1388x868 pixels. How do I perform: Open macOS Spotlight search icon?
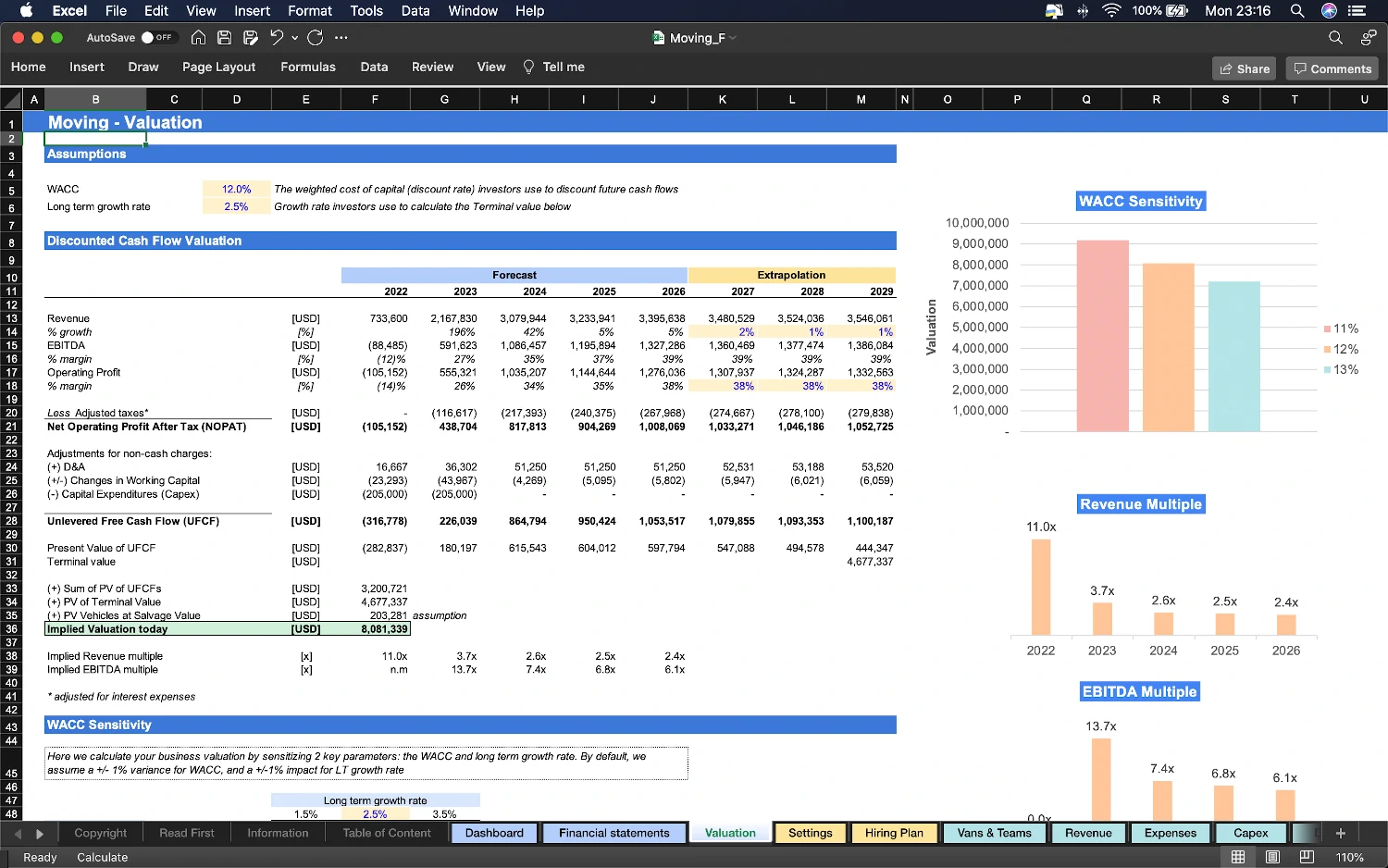[x=1297, y=11]
